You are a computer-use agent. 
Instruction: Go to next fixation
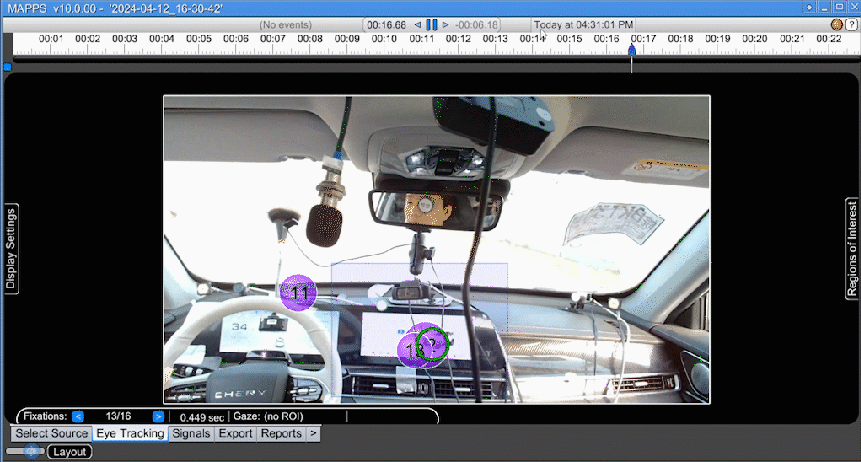point(158,416)
